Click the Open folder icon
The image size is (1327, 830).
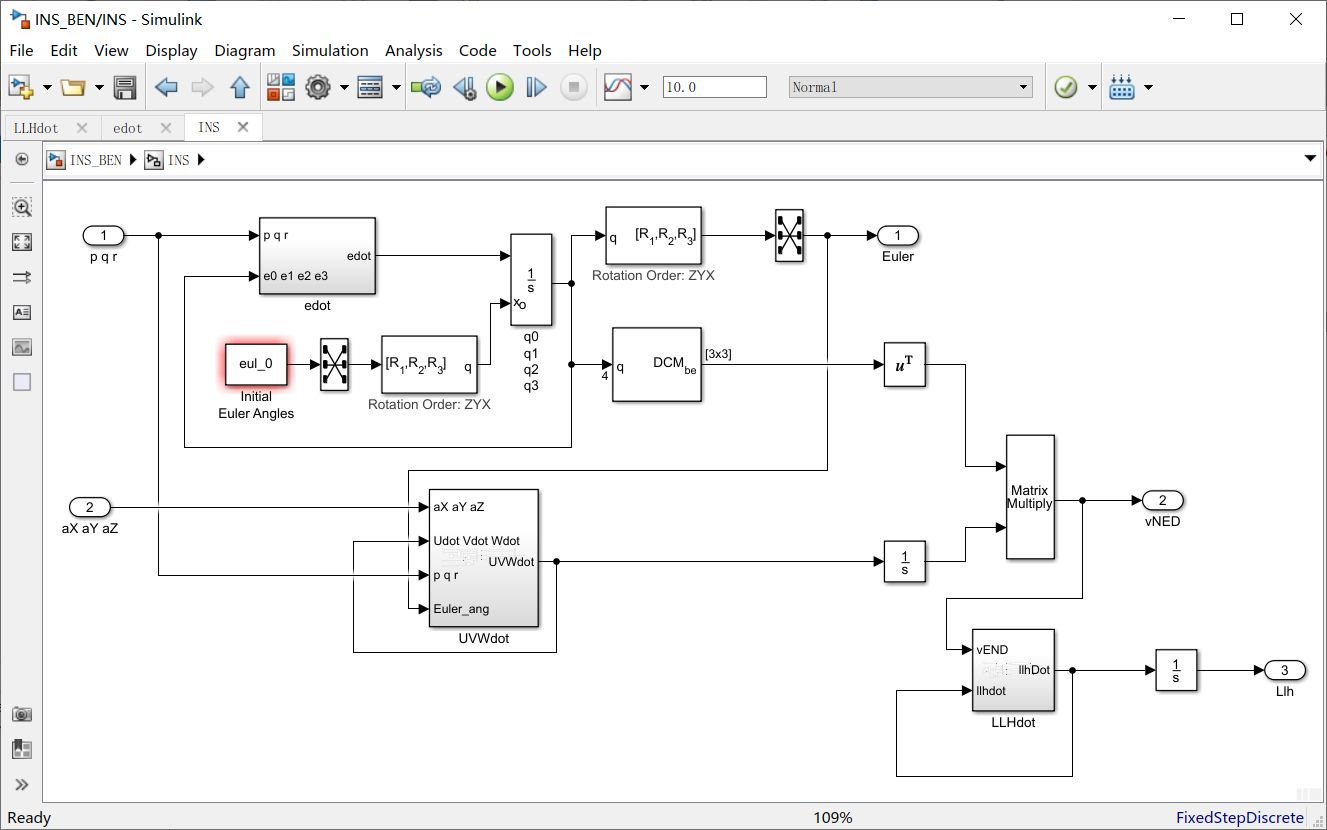[x=73, y=87]
